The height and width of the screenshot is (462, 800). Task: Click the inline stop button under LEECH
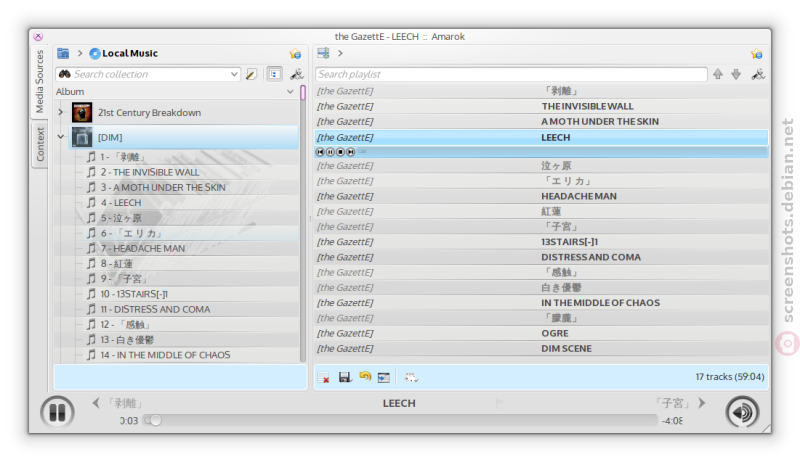pyautogui.click(x=340, y=152)
